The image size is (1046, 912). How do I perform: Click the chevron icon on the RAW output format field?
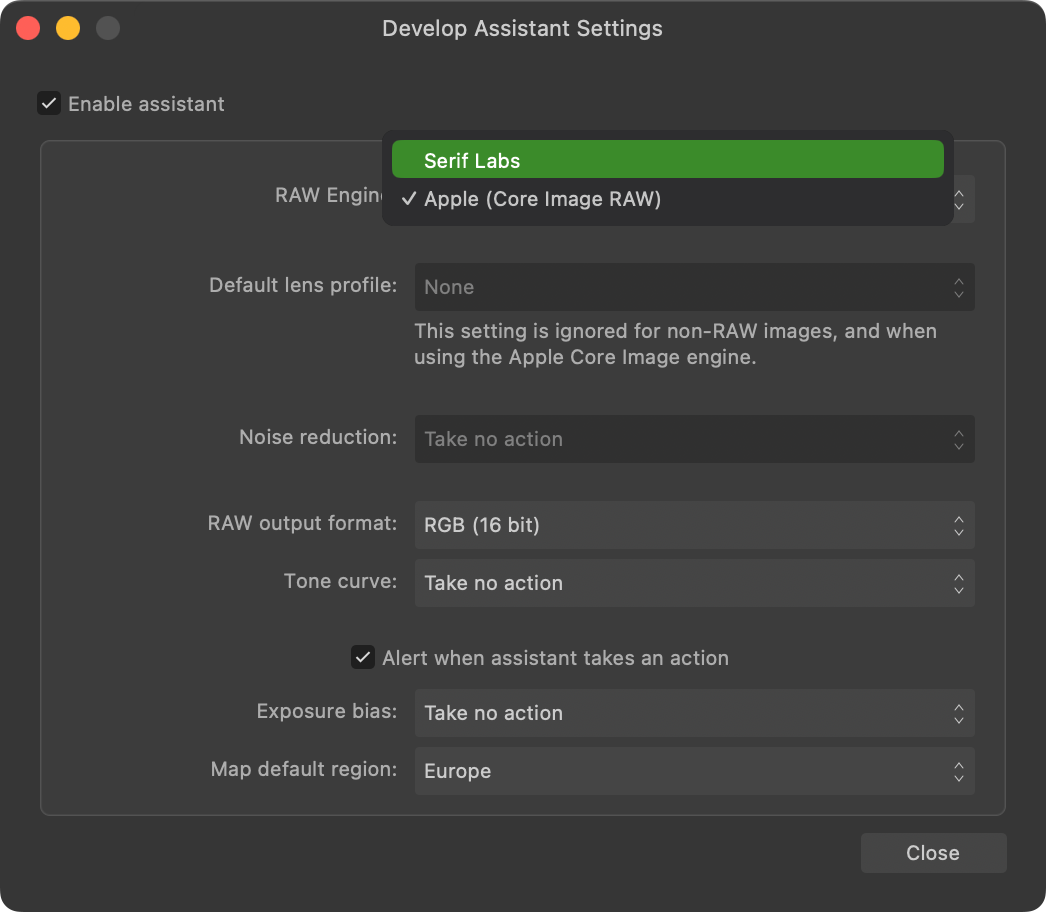coord(958,525)
